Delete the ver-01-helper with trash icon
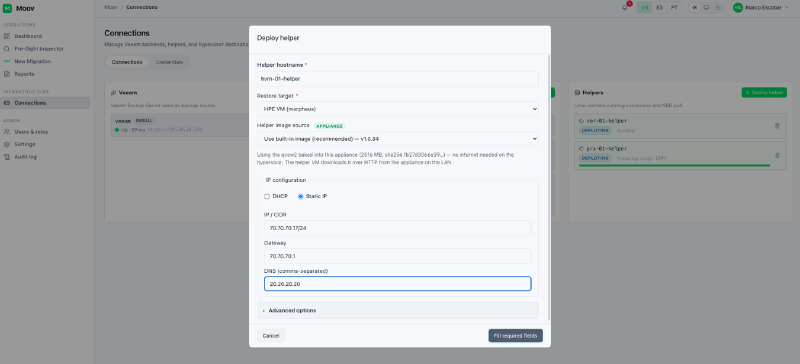 (x=777, y=126)
